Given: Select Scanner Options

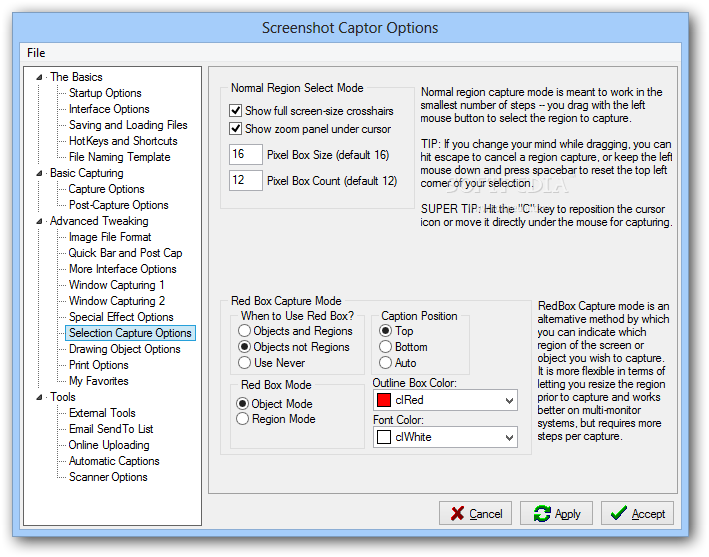Looking at the screenshot, I should (108, 477).
